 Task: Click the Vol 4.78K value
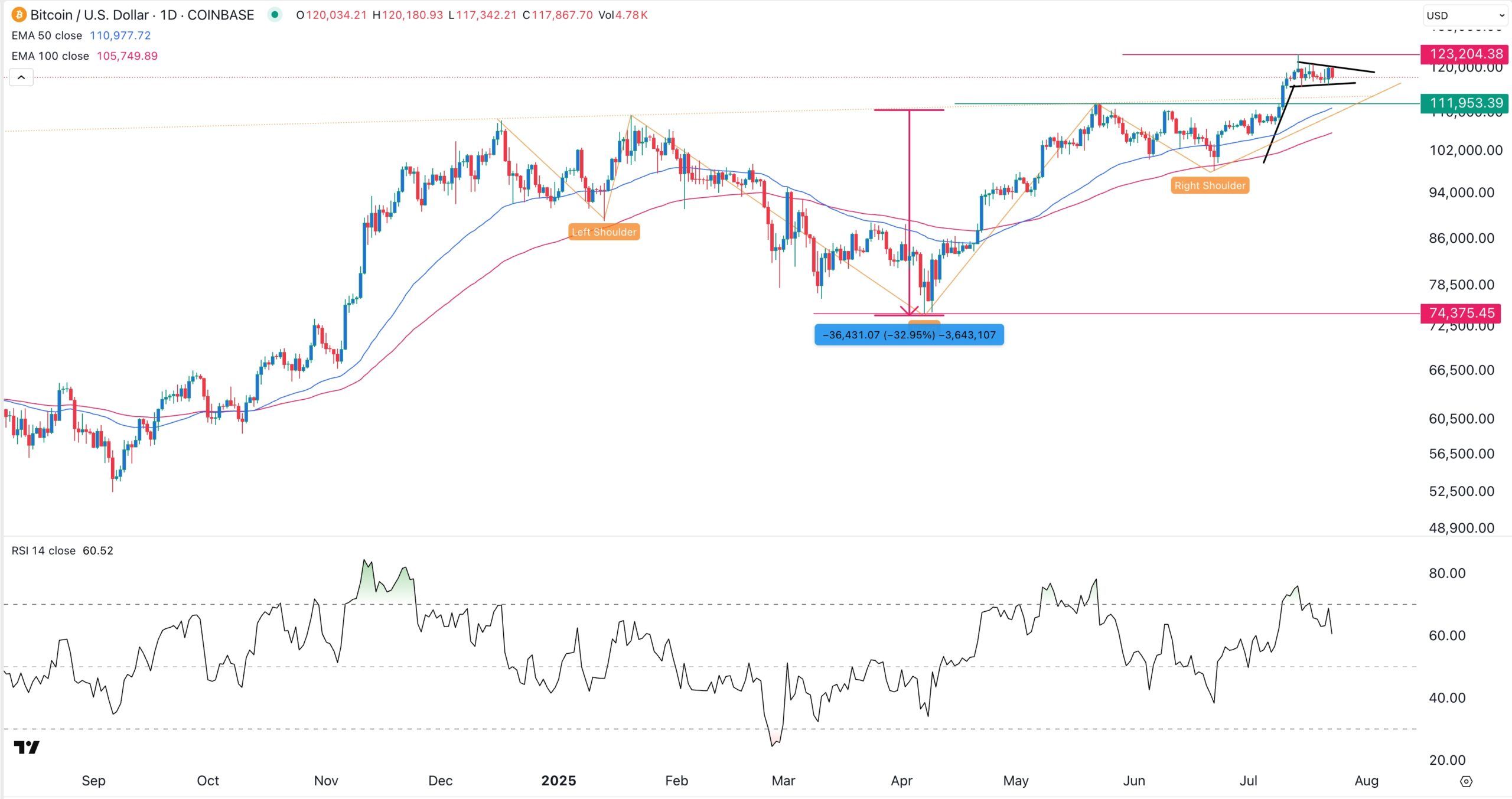623,15
